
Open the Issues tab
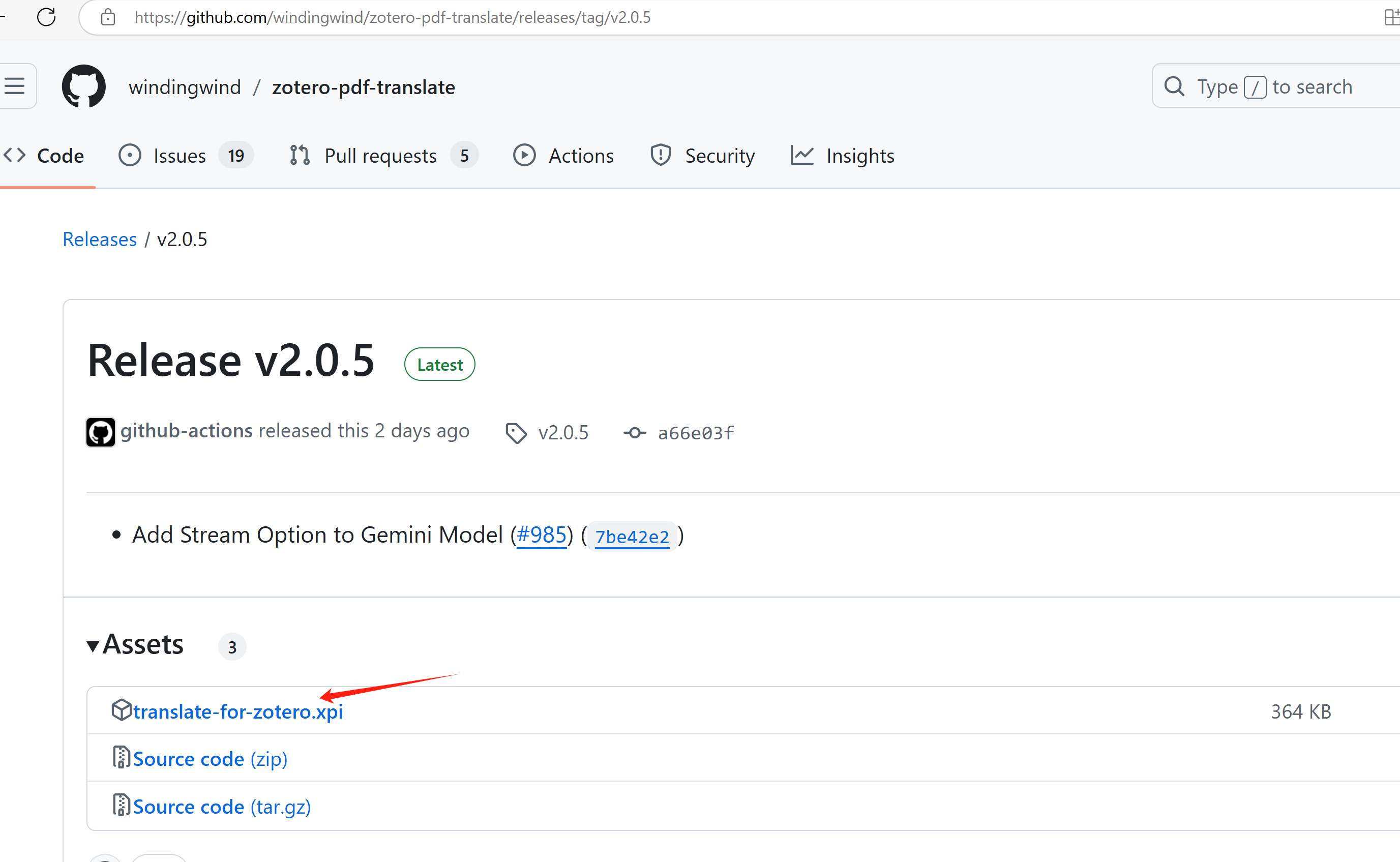tap(179, 156)
